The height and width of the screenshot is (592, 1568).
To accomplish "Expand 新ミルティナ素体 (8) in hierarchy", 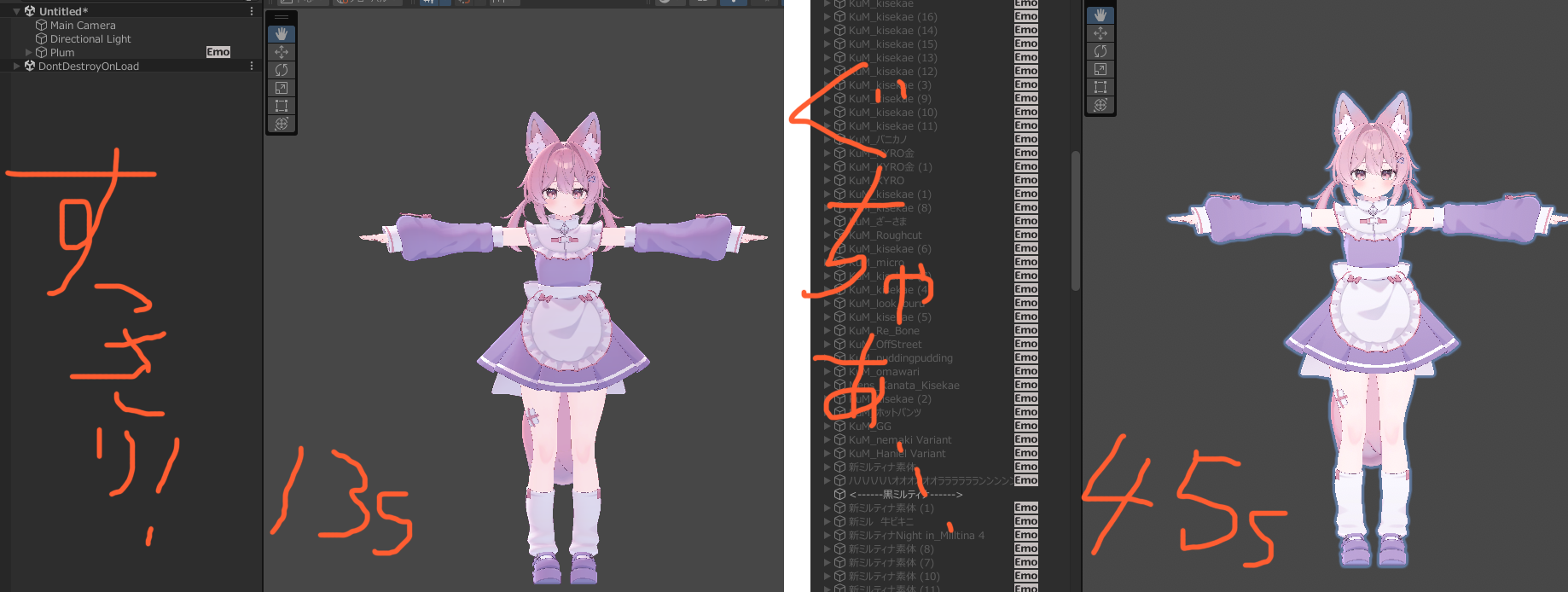I will pyautogui.click(x=827, y=549).
